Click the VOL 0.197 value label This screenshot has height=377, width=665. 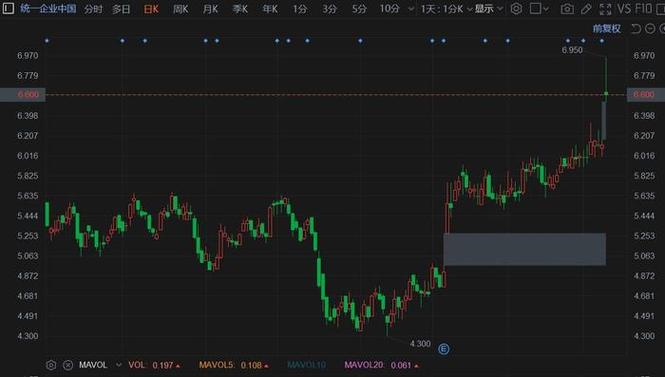[x=154, y=365]
